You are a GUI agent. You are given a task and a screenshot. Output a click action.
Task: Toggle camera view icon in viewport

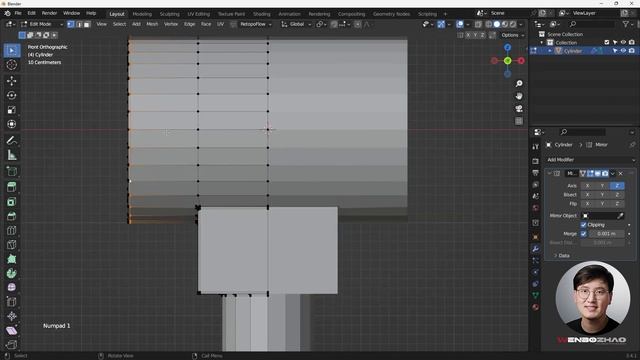pos(519,109)
